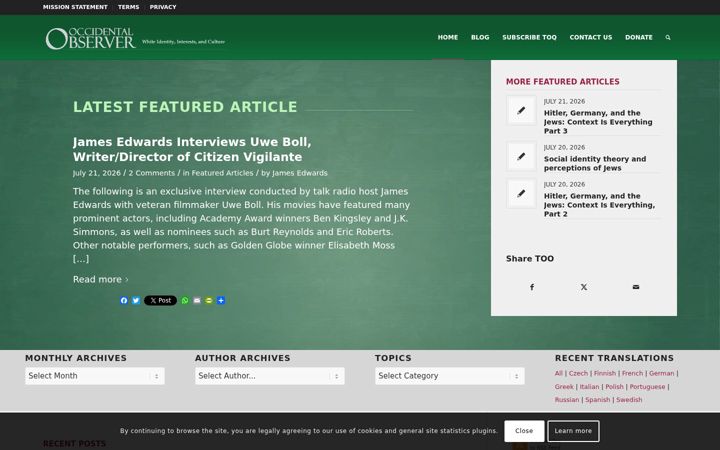Share article via WhatsApp icon

click(185, 300)
